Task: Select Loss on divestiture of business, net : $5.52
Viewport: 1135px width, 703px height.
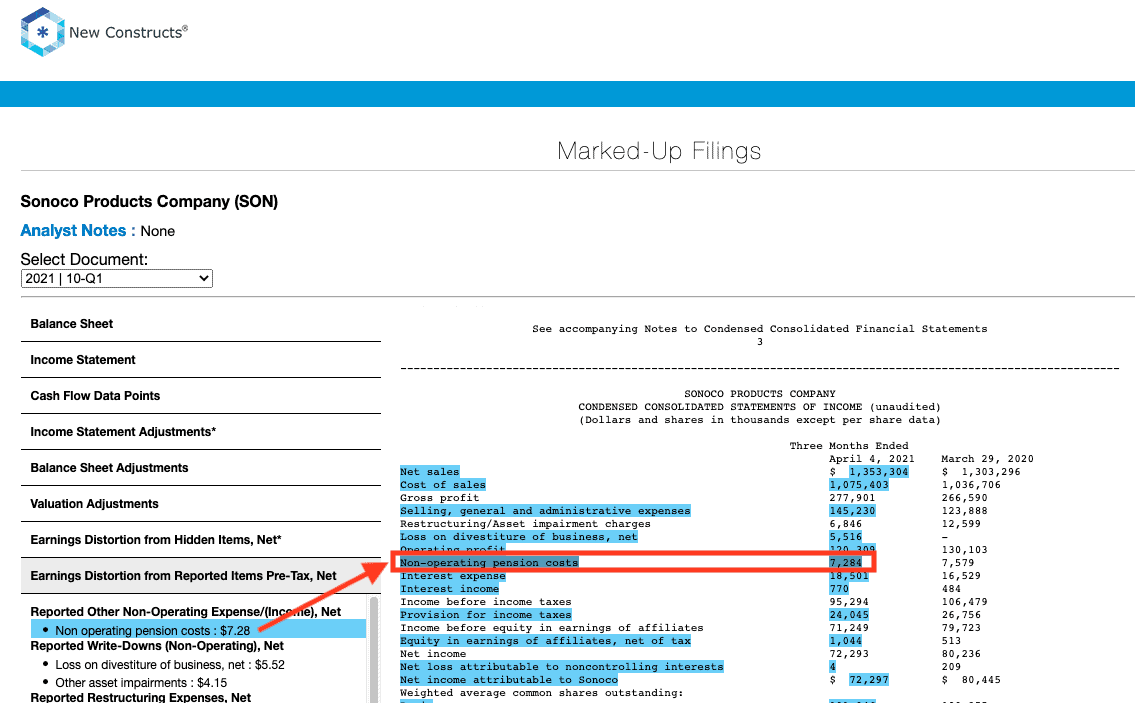Action: (170, 665)
